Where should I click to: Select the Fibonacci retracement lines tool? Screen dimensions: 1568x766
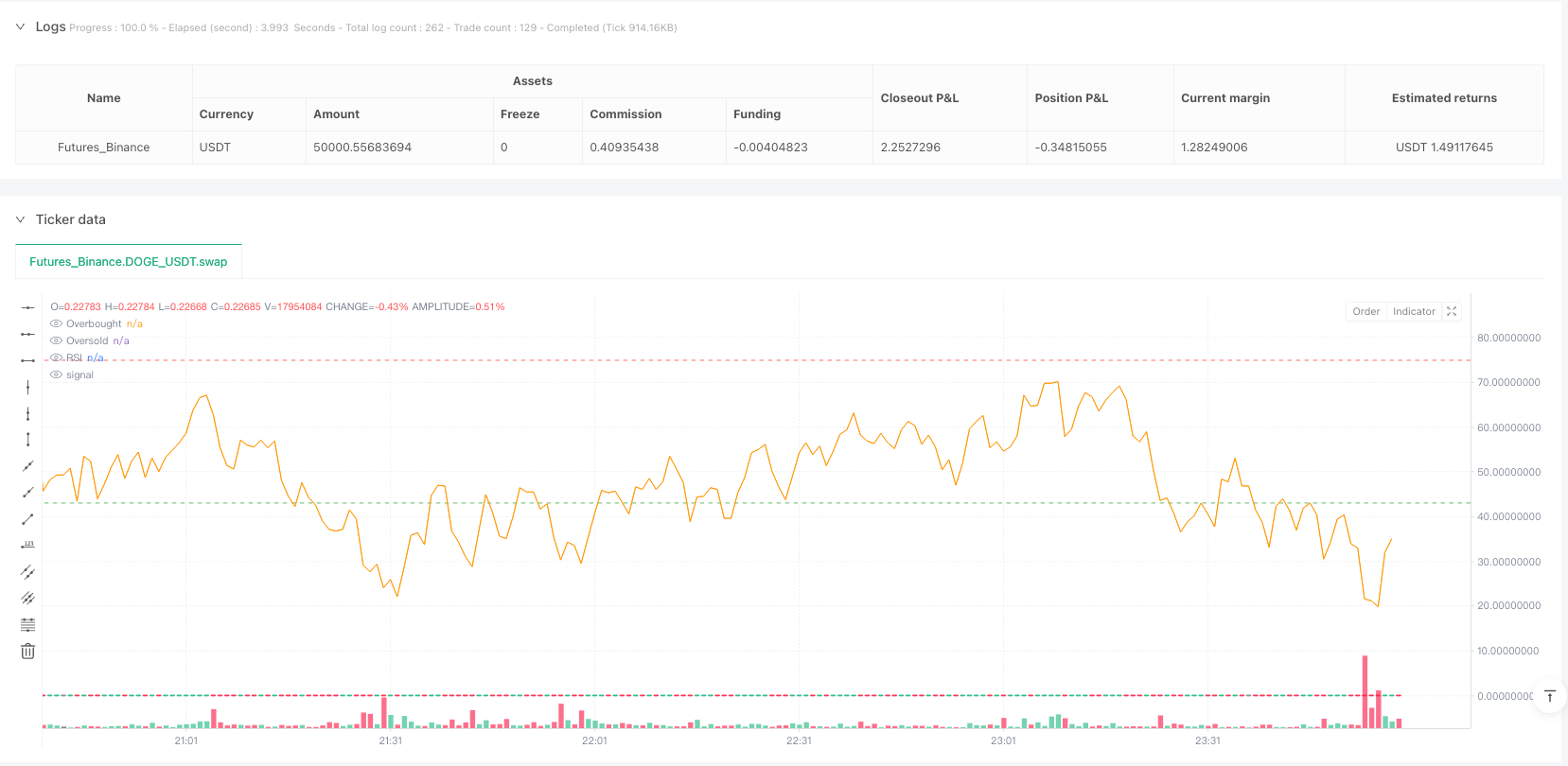click(x=27, y=625)
